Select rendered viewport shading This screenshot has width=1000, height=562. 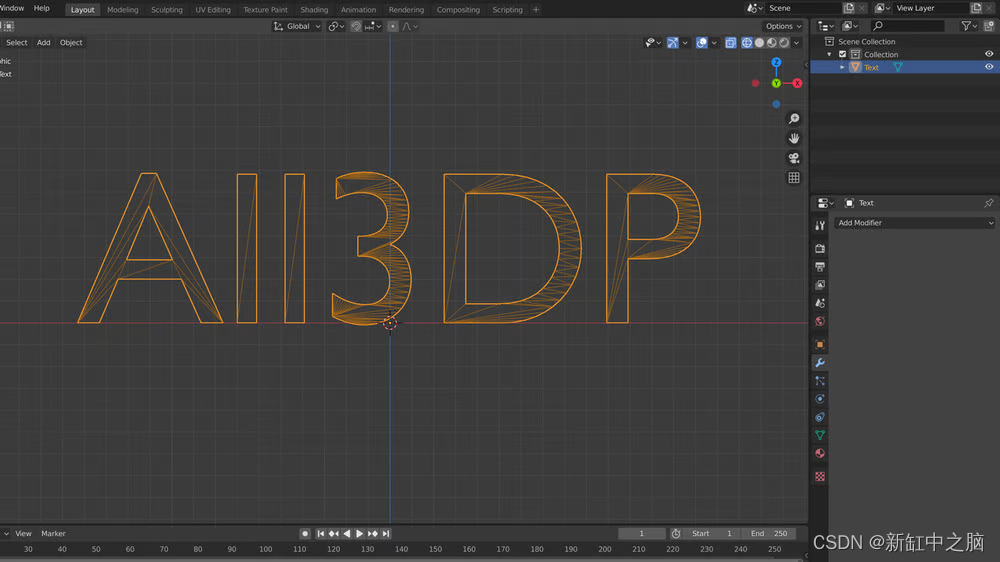click(784, 43)
